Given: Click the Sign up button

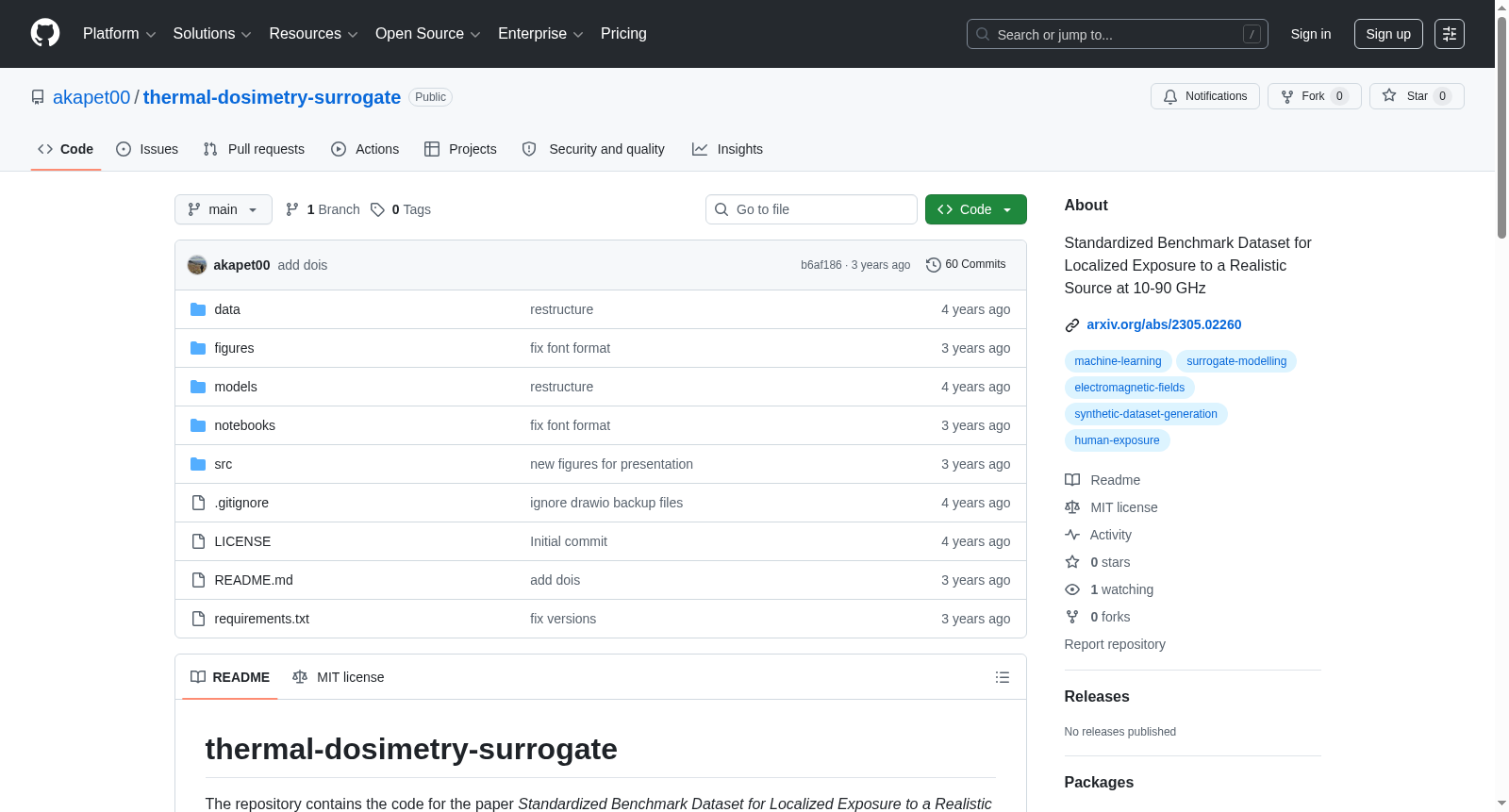Looking at the screenshot, I should click(1388, 34).
